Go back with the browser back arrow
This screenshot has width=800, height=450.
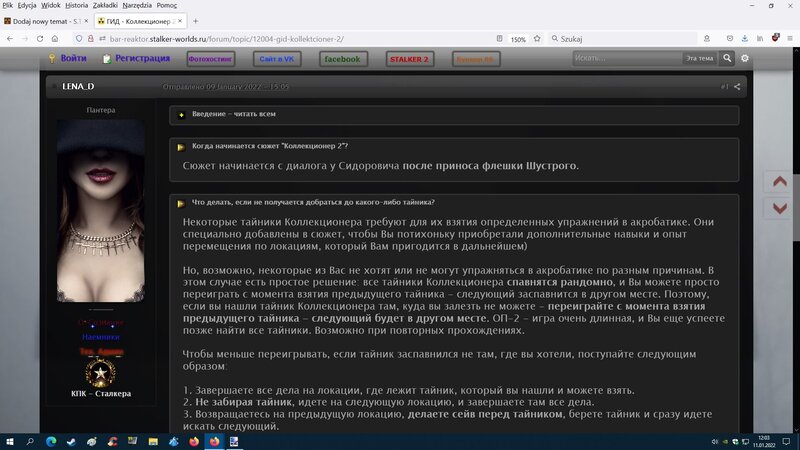click(12, 39)
